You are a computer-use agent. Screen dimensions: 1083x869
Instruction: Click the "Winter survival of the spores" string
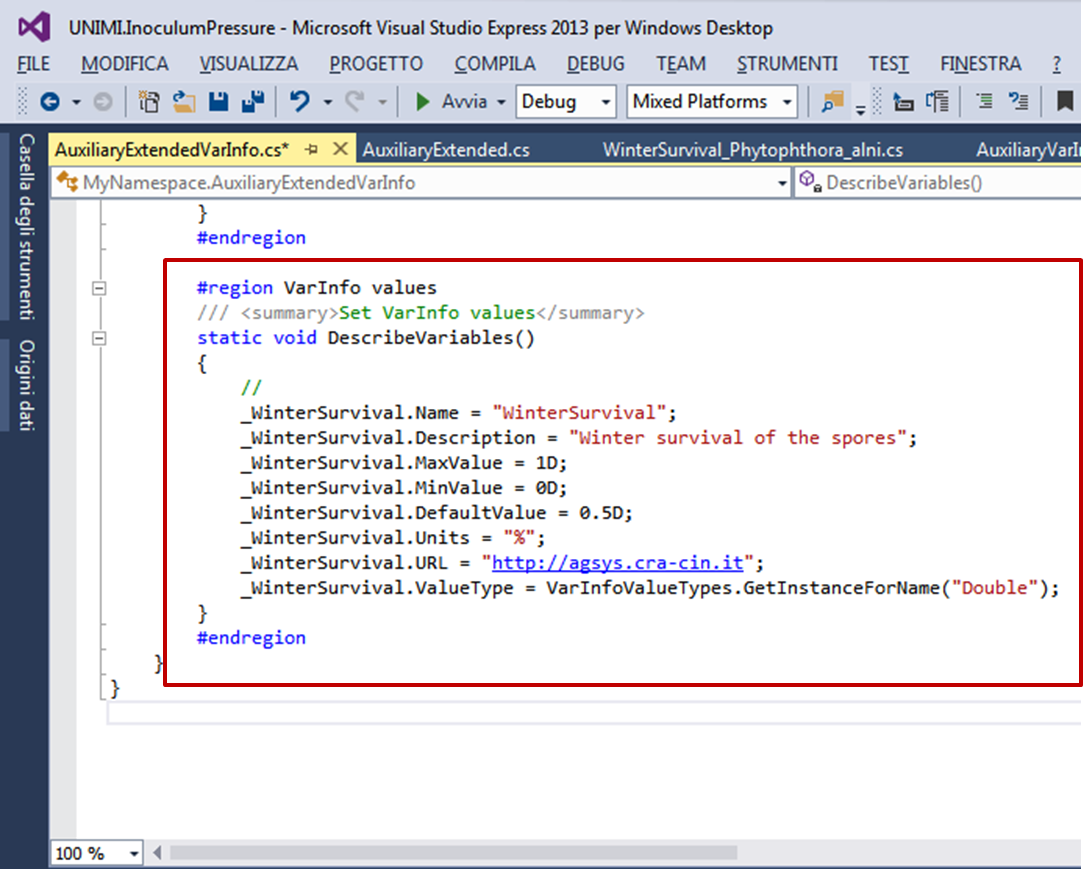coord(738,438)
